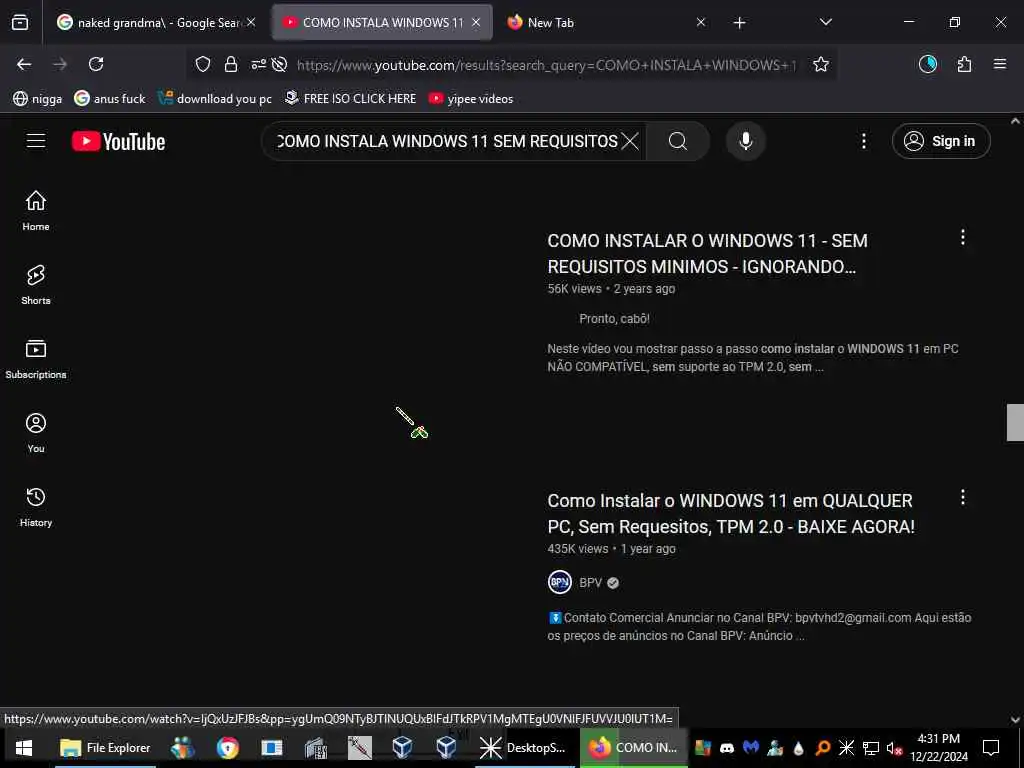Open Subscriptions from the sidebar
1024x768 pixels.
(x=36, y=359)
